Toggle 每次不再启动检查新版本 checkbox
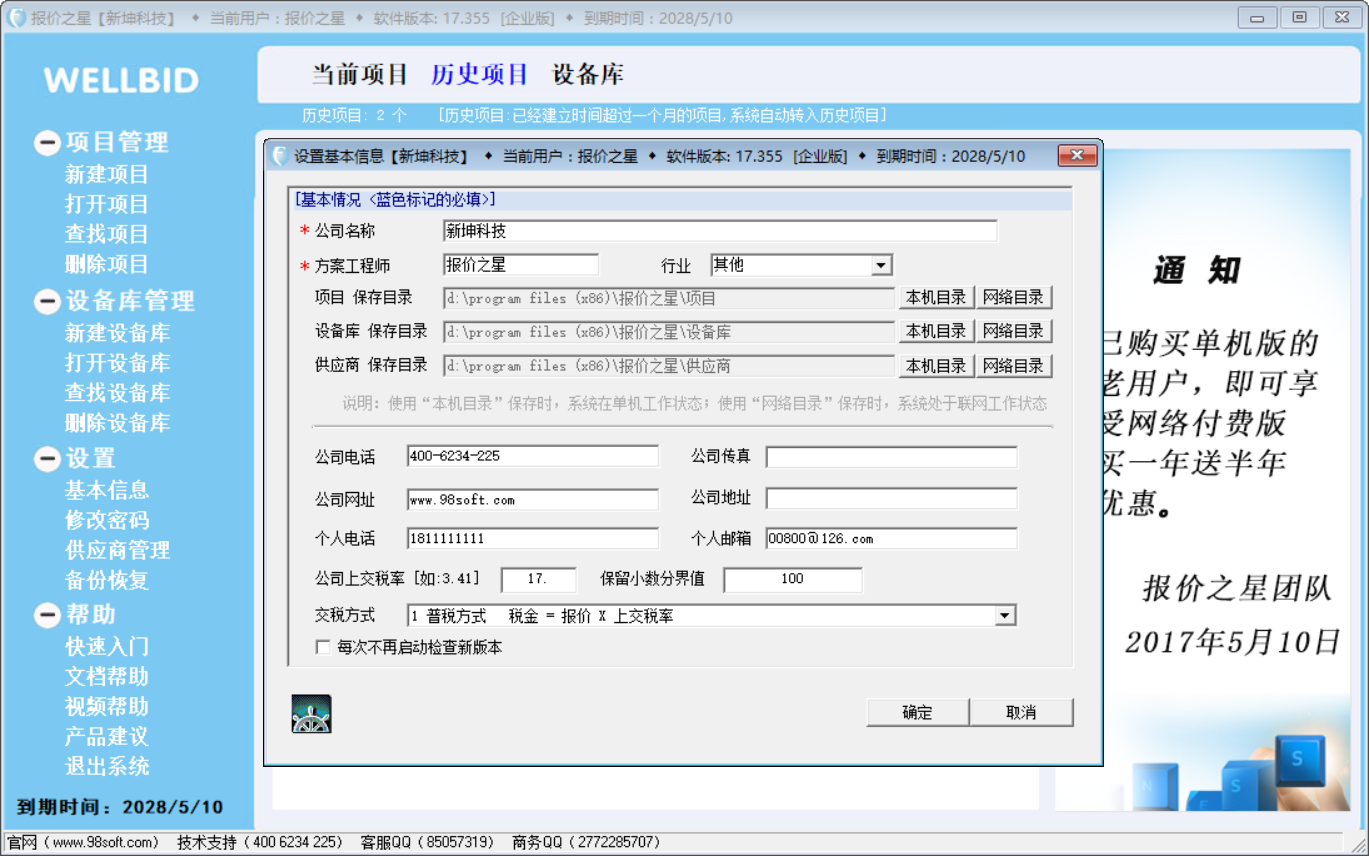This screenshot has width=1369, height=856. [x=323, y=648]
